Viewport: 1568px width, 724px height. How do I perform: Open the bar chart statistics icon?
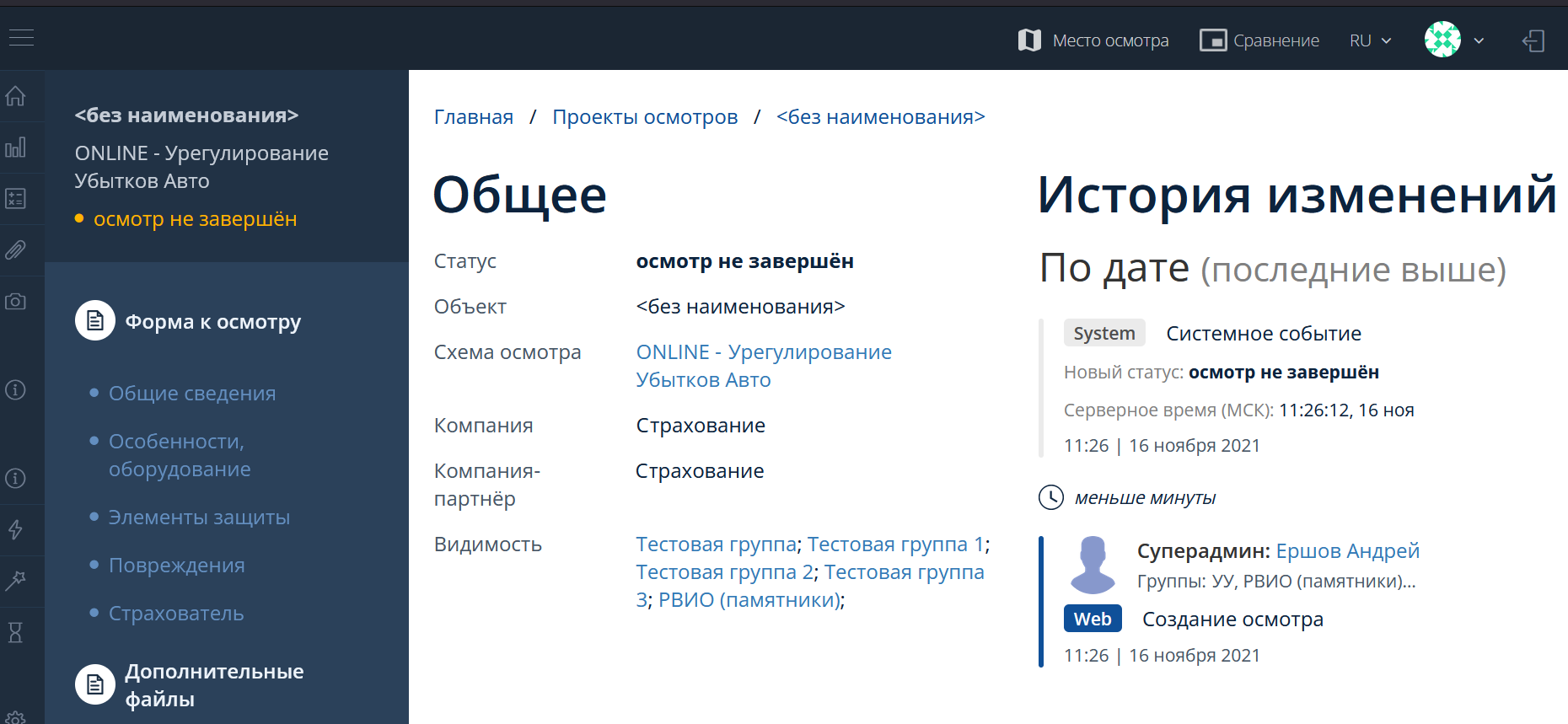[16, 147]
